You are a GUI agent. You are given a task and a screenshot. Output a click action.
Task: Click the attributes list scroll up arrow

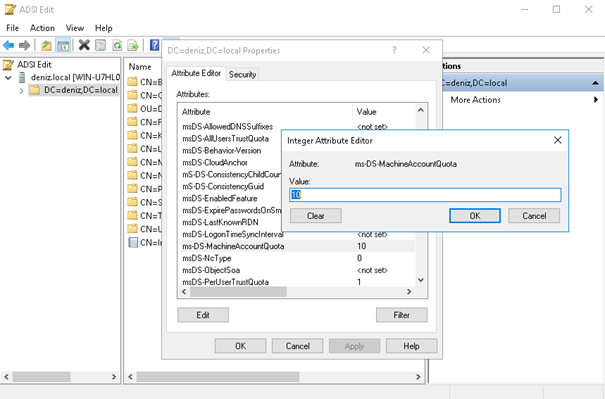coord(421,110)
